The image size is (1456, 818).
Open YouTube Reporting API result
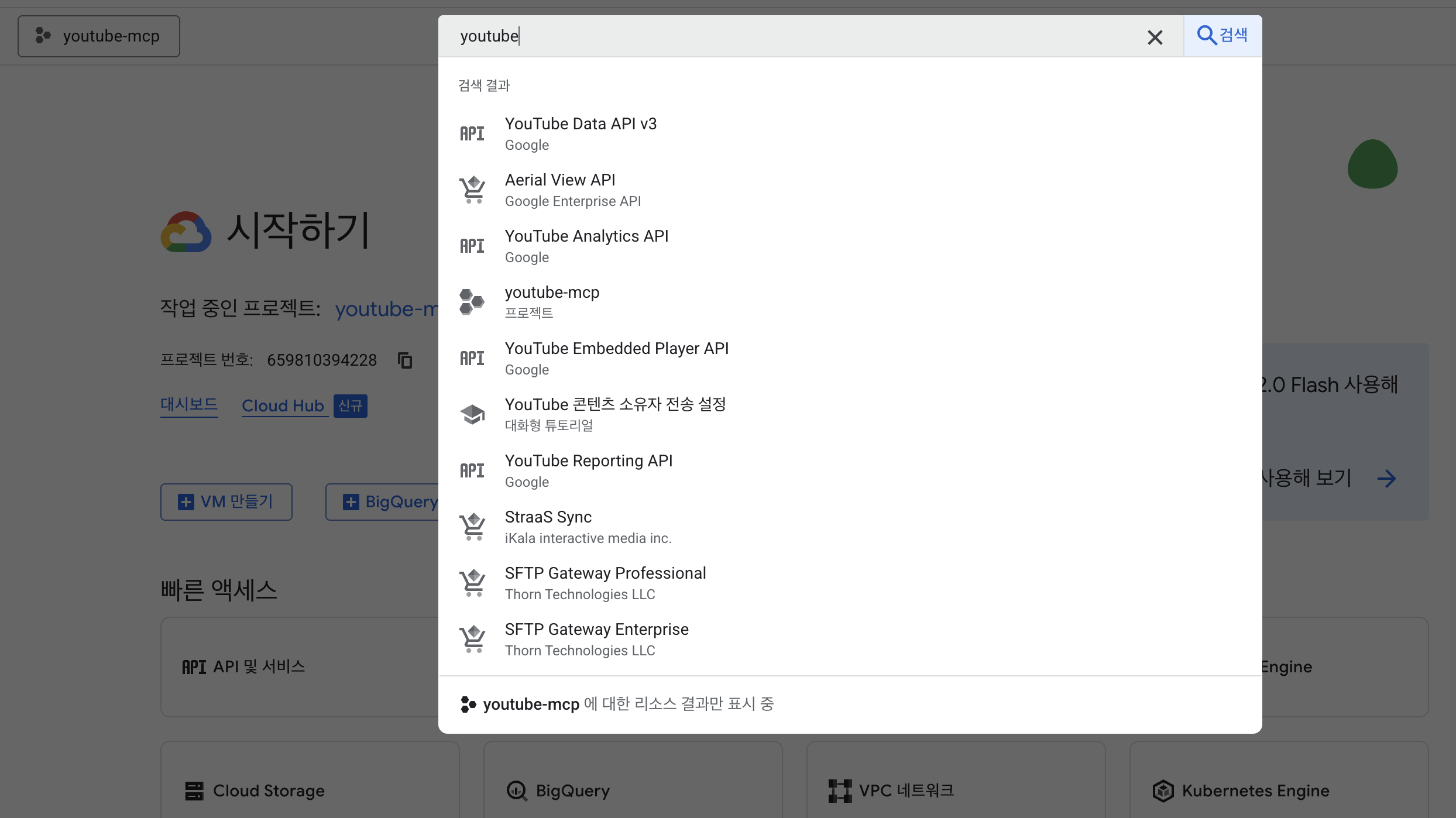[588, 470]
